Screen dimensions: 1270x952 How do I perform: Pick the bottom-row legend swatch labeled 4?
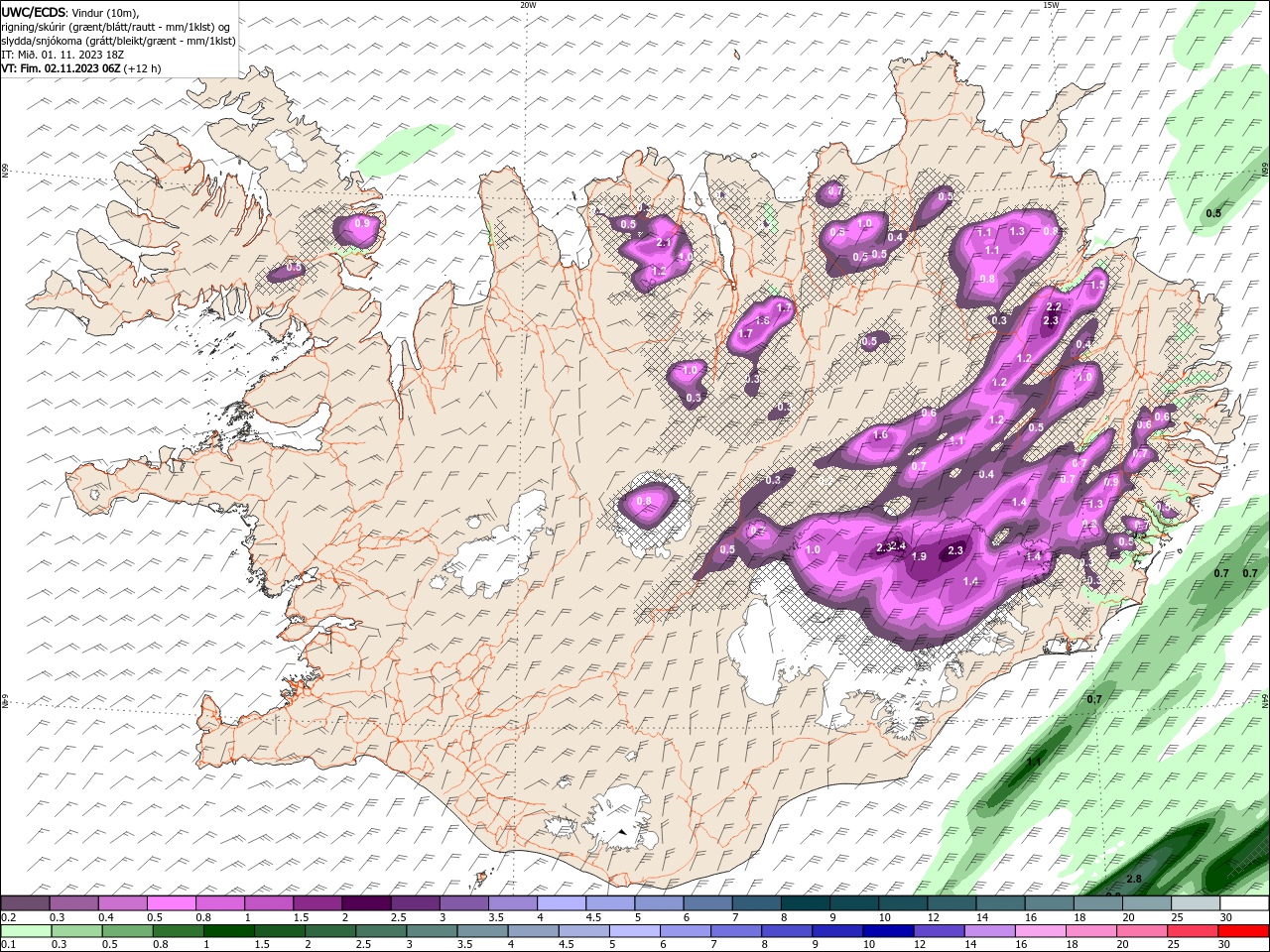coord(533,931)
